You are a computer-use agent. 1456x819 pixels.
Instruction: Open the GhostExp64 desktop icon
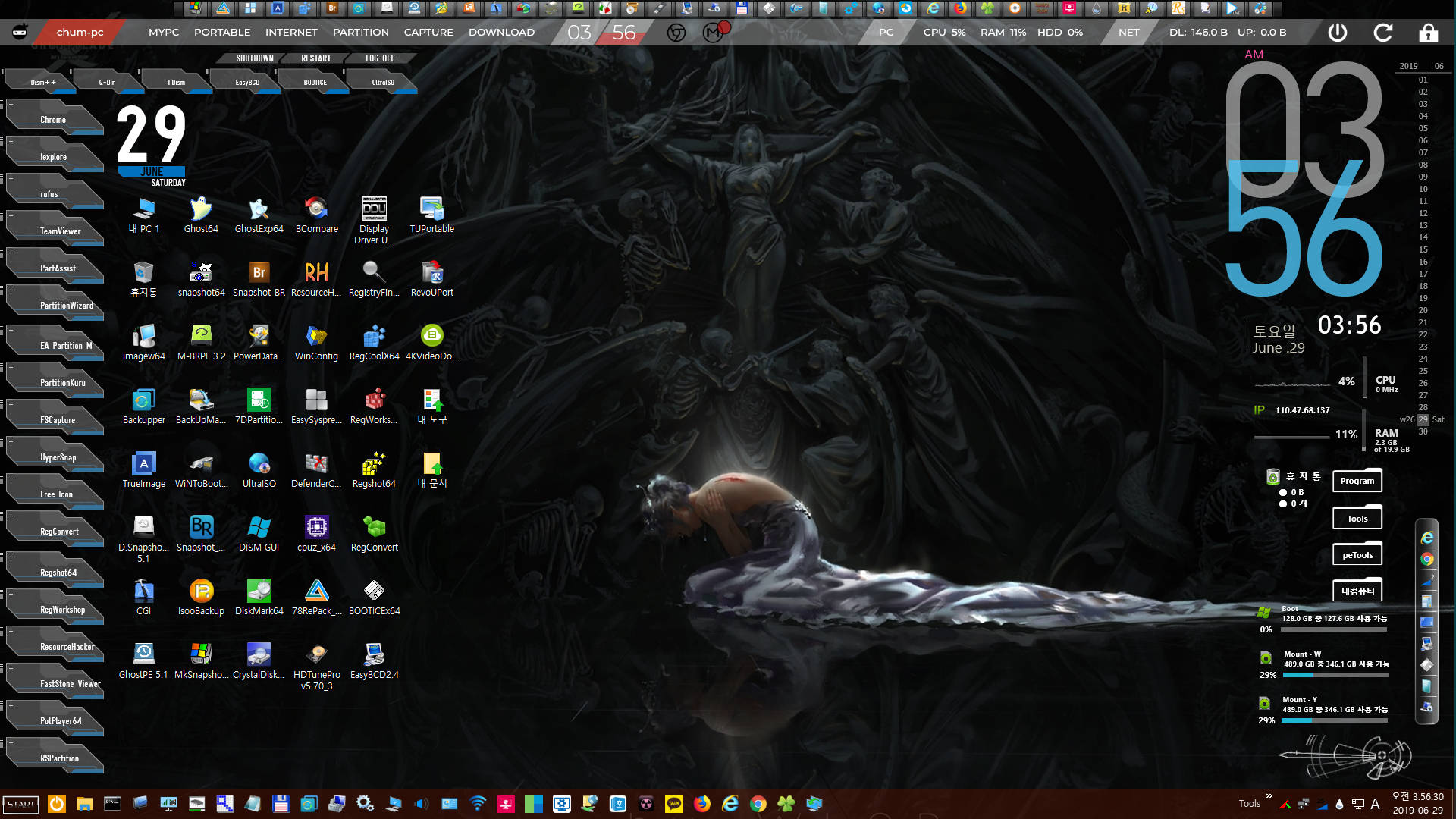[259, 215]
